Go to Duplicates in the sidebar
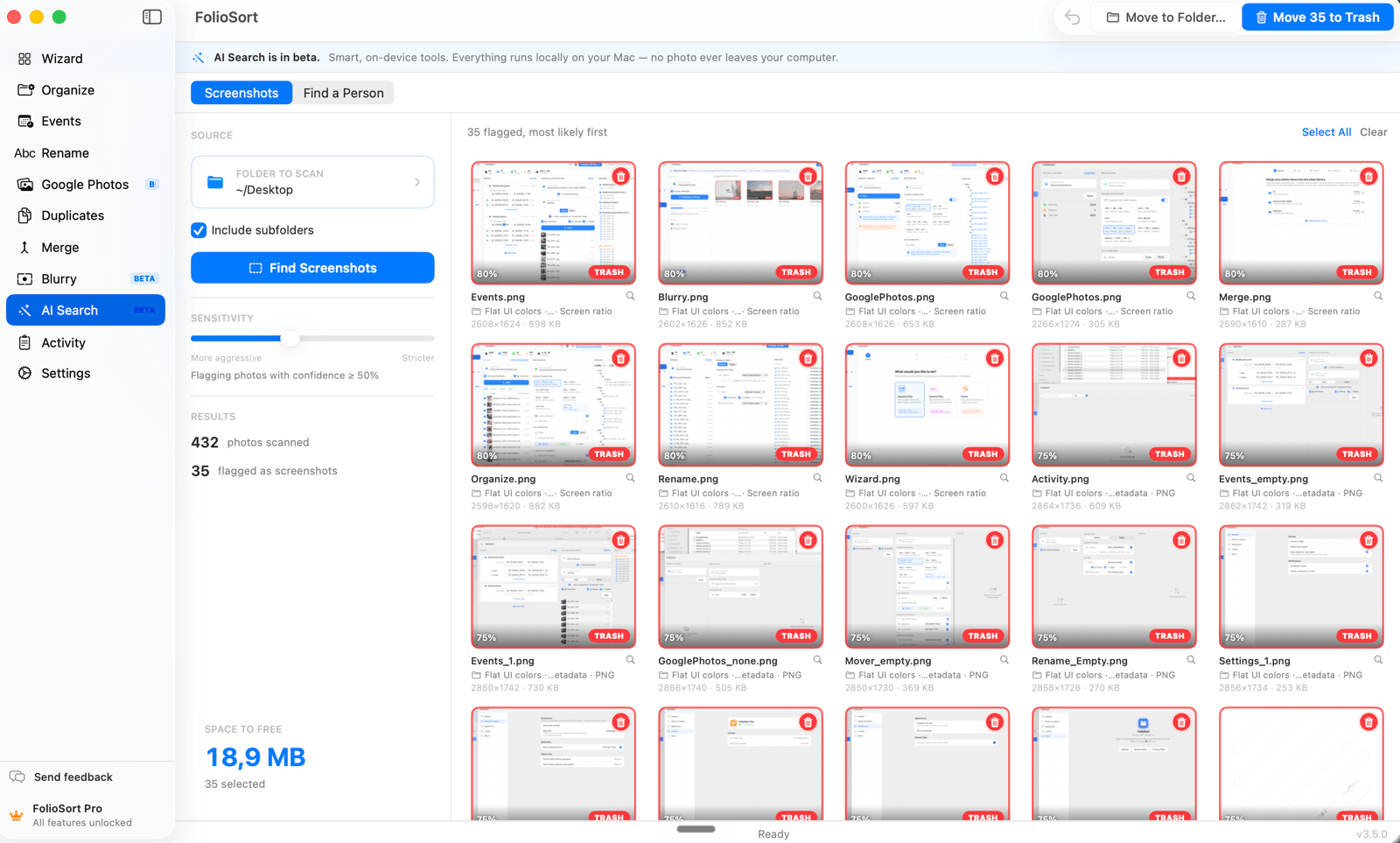Image resolution: width=1400 pixels, height=843 pixels. [86, 215]
